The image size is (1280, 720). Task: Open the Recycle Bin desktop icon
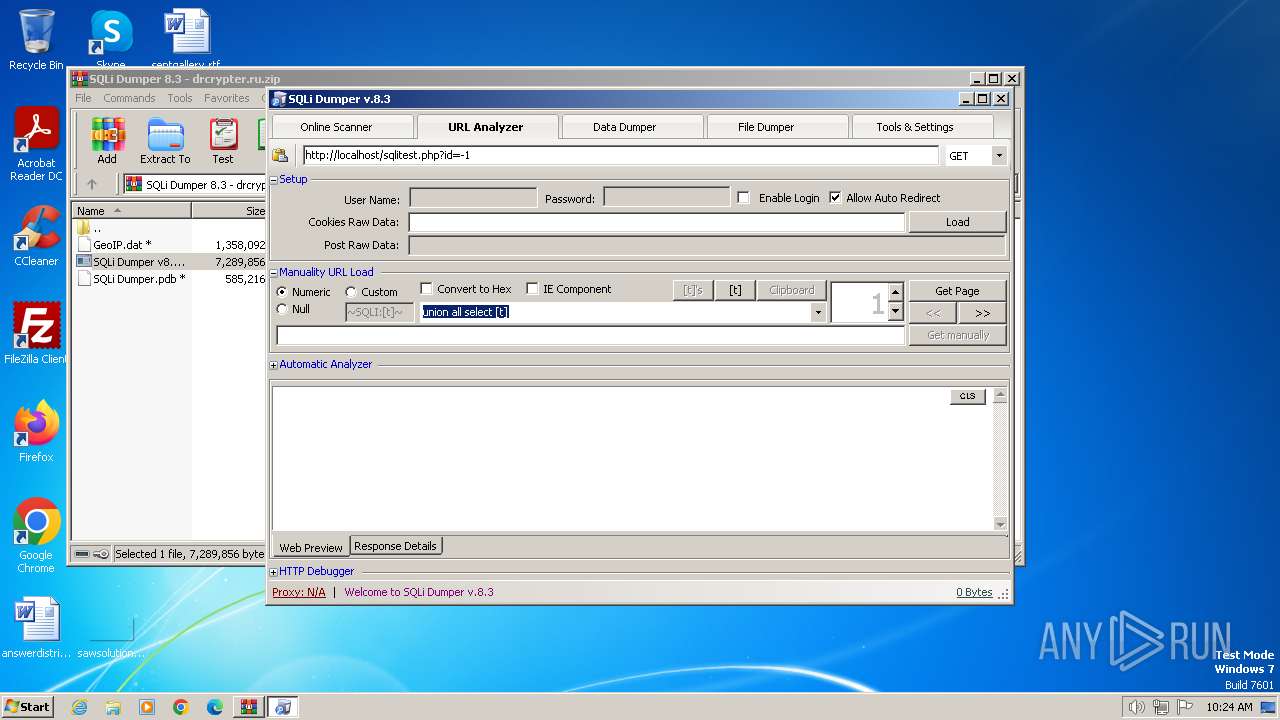point(36,40)
